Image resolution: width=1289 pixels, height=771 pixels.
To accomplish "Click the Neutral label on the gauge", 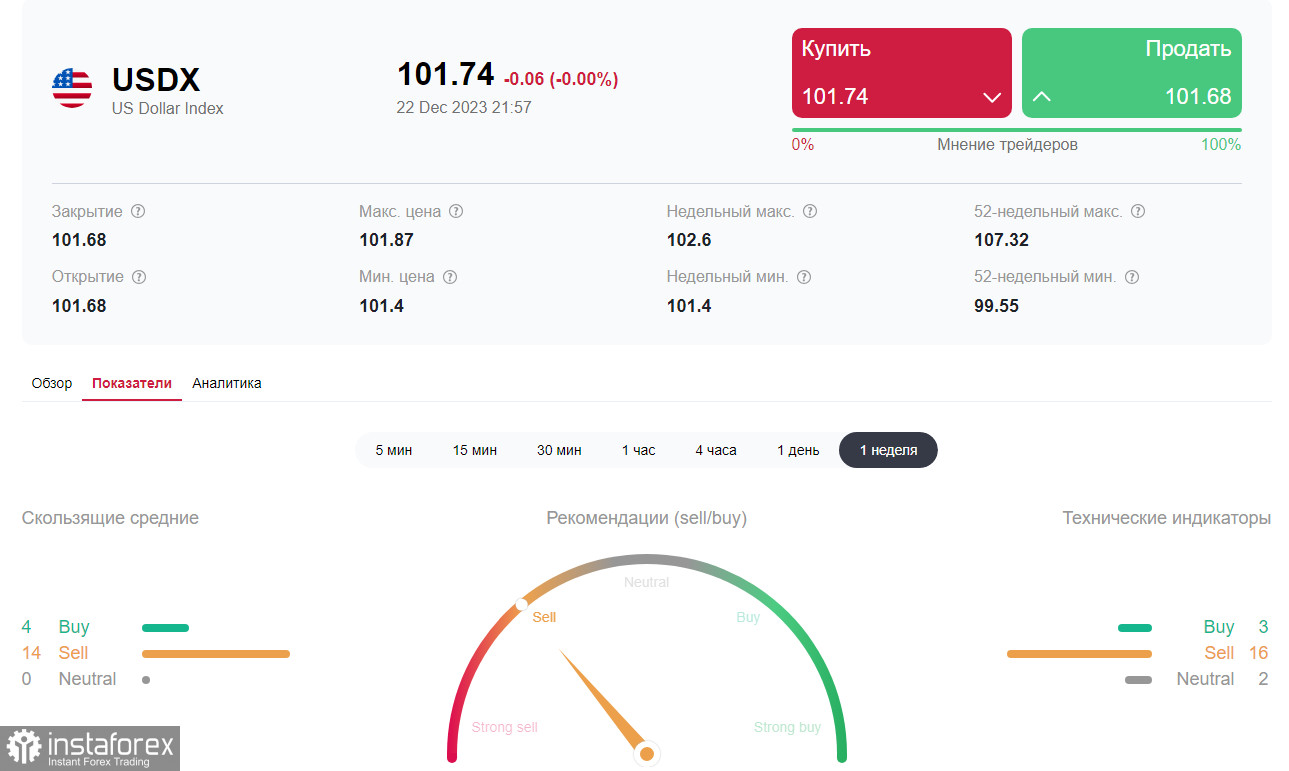I will pos(647,582).
